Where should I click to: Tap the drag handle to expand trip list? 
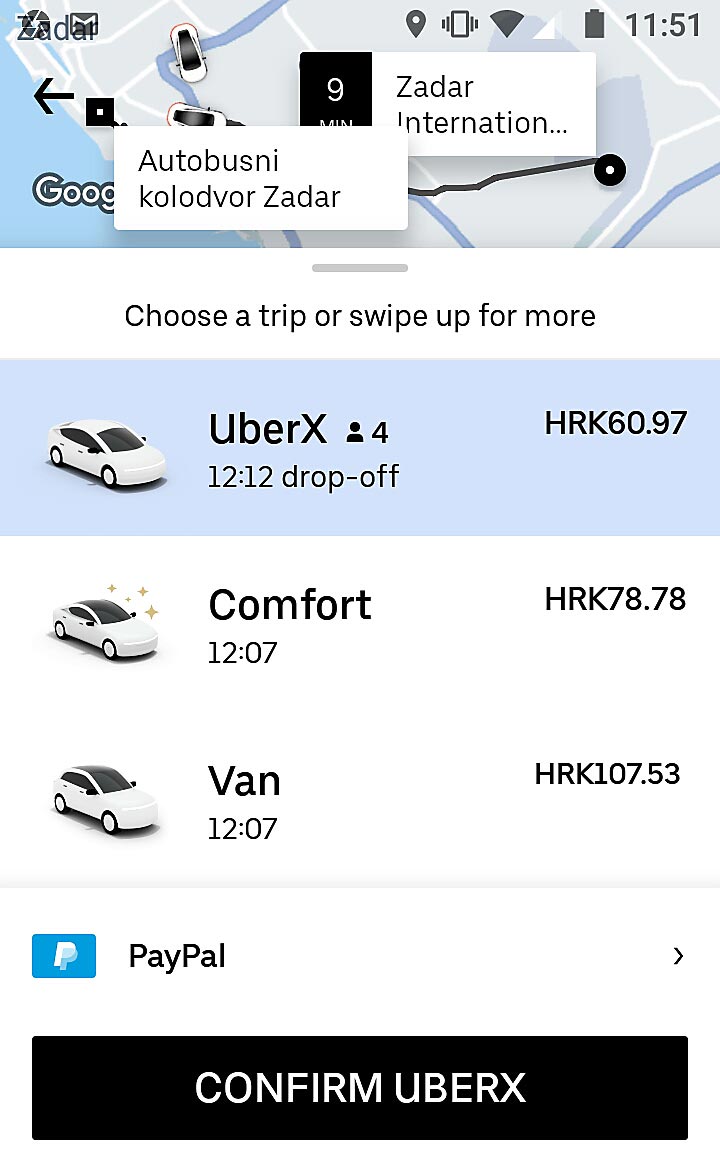pyautogui.click(x=360, y=268)
